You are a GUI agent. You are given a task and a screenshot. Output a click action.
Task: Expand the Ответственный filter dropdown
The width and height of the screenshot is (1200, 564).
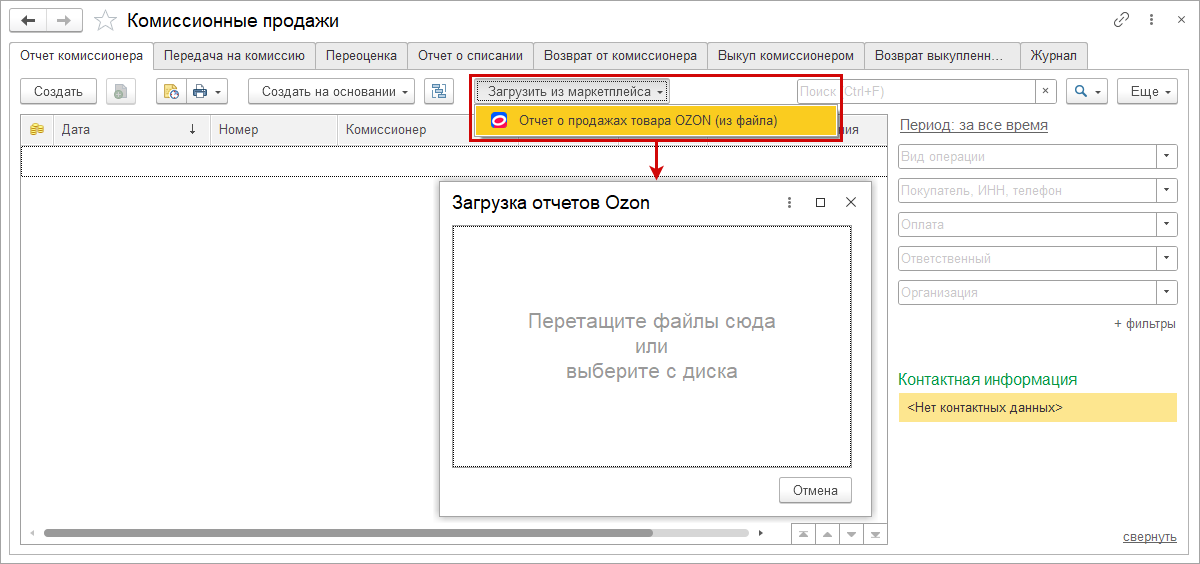(x=1167, y=258)
